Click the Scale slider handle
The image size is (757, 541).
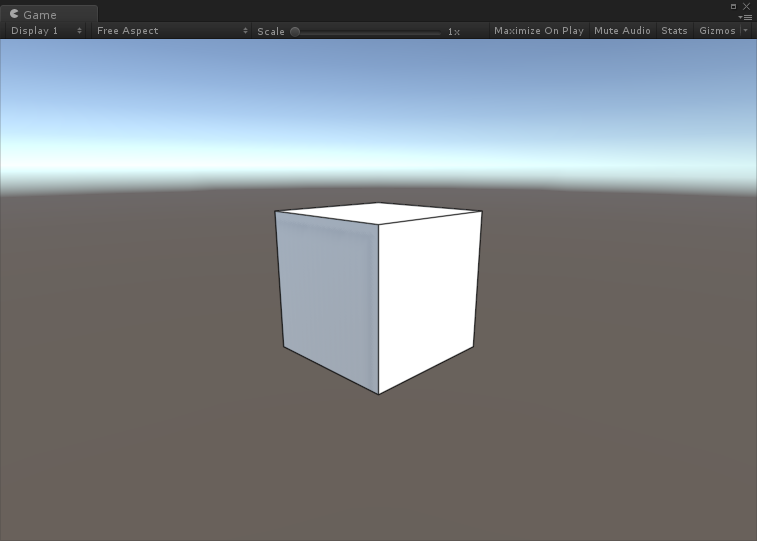tap(295, 32)
